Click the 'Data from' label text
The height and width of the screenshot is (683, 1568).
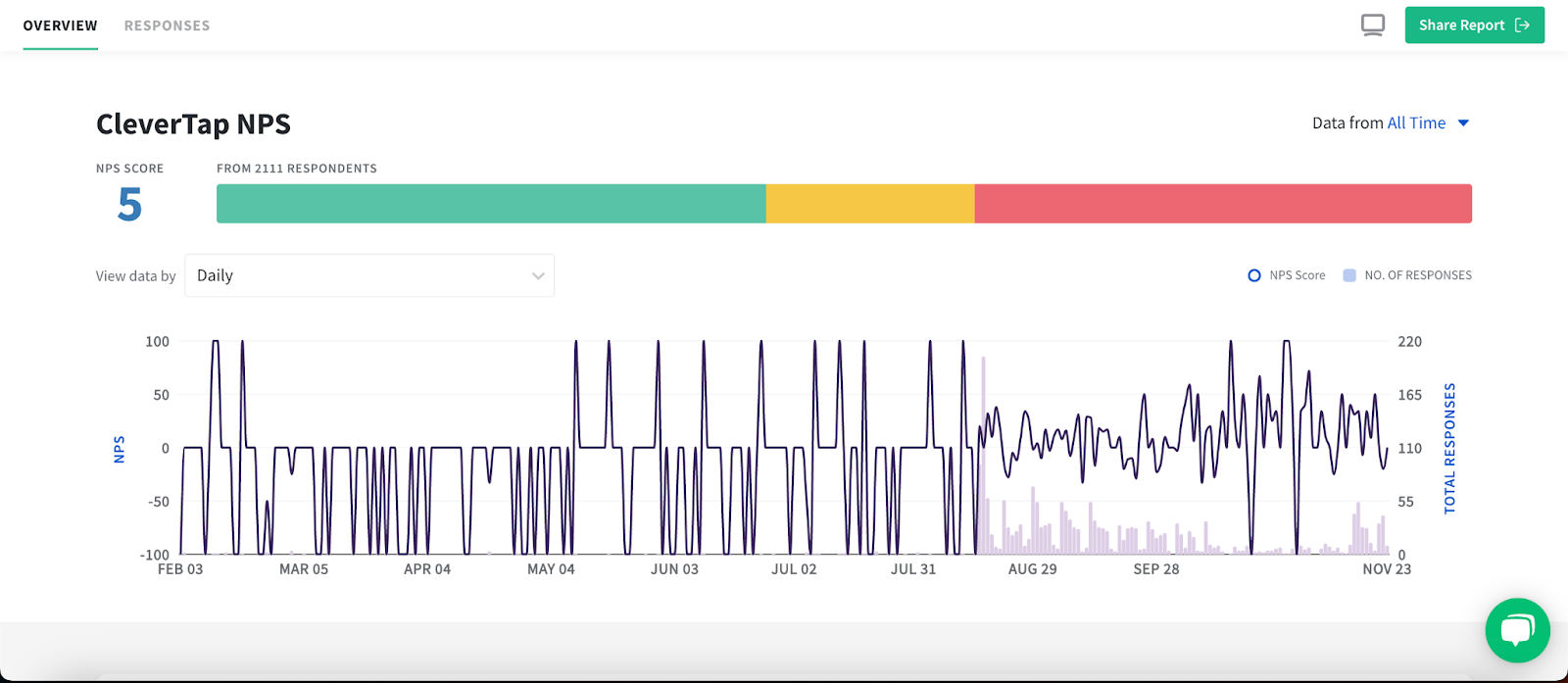(1347, 122)
